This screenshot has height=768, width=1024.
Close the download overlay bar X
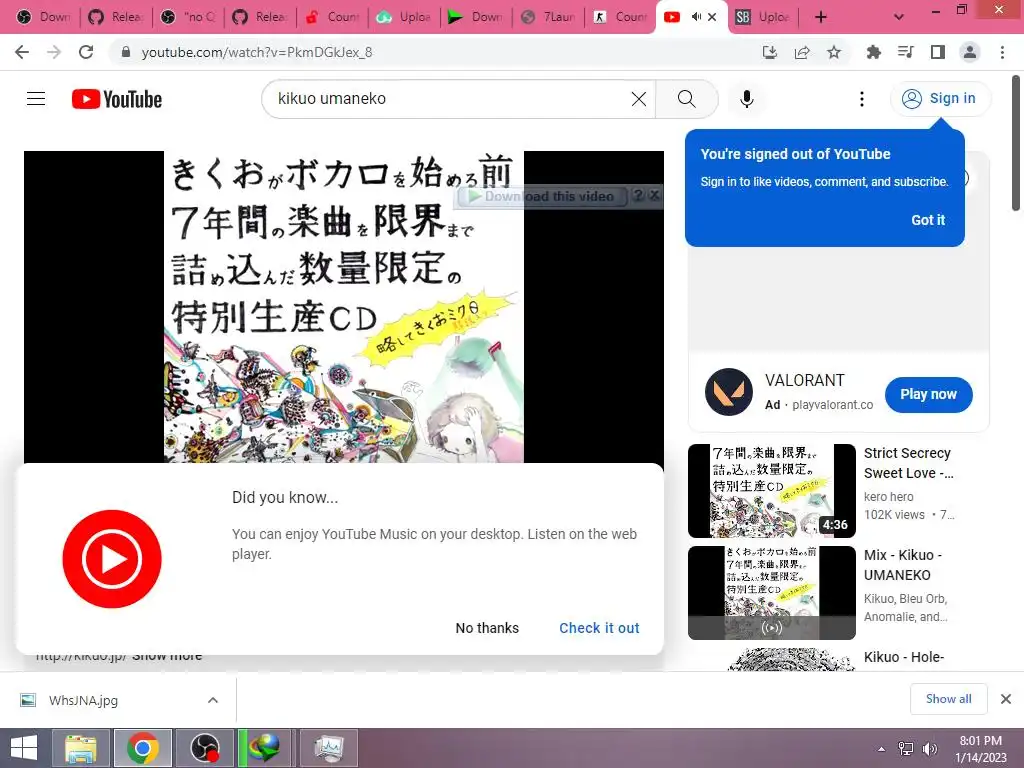654,195
